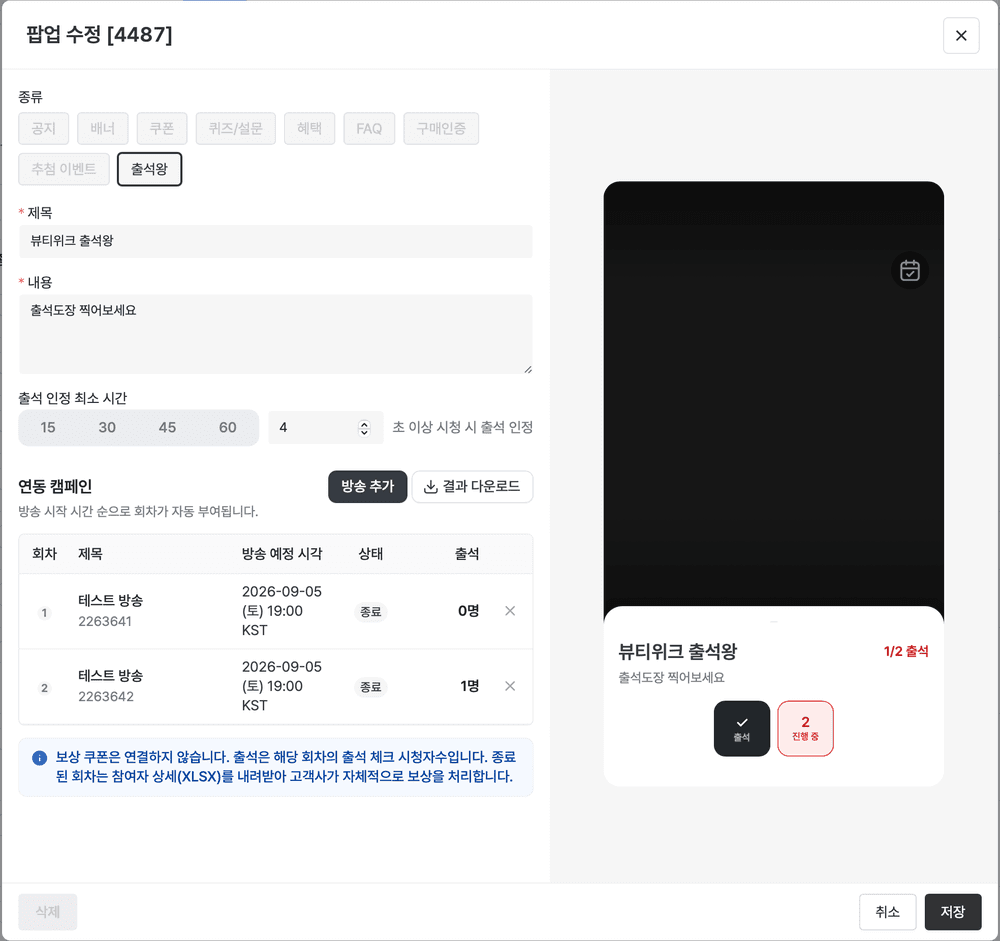Click round number badge 1

44,613
